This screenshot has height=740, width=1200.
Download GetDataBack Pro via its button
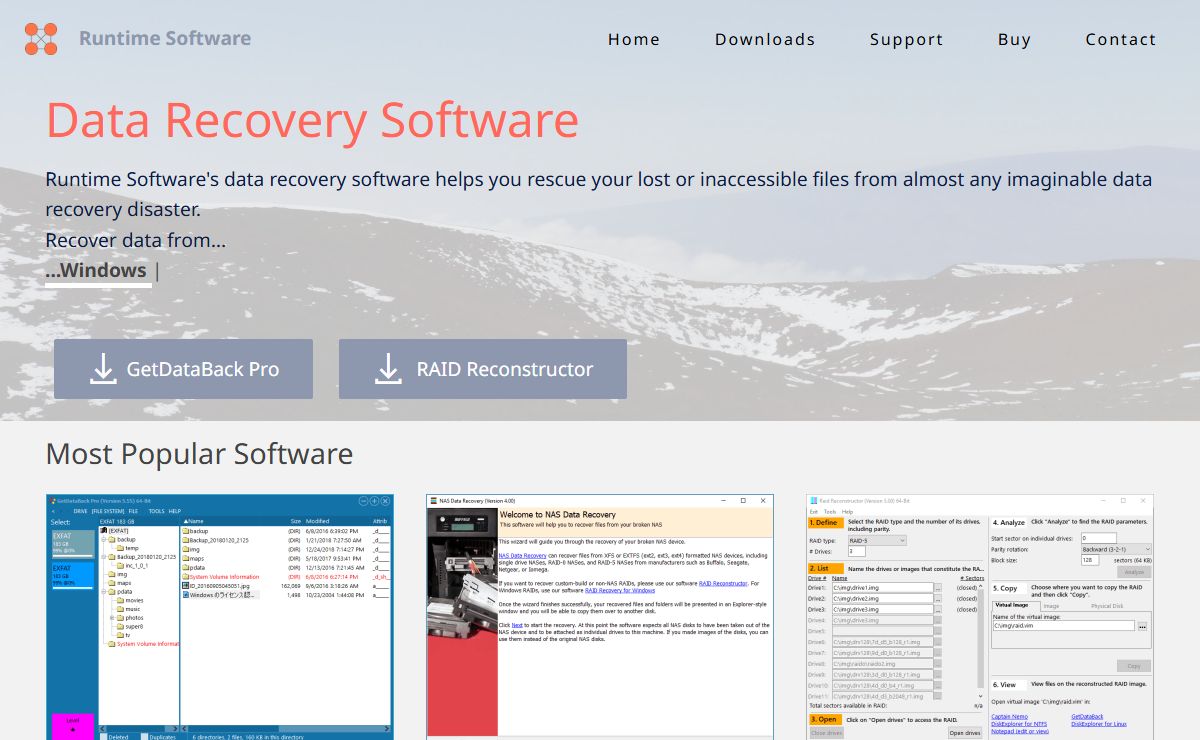(x=183, y=369)
